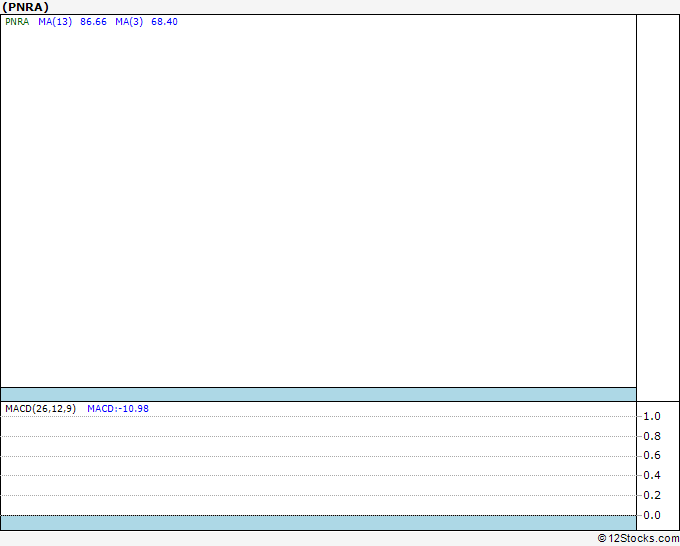
Task: Click the 0.2 axis label
Action: [x=652, y=495]
